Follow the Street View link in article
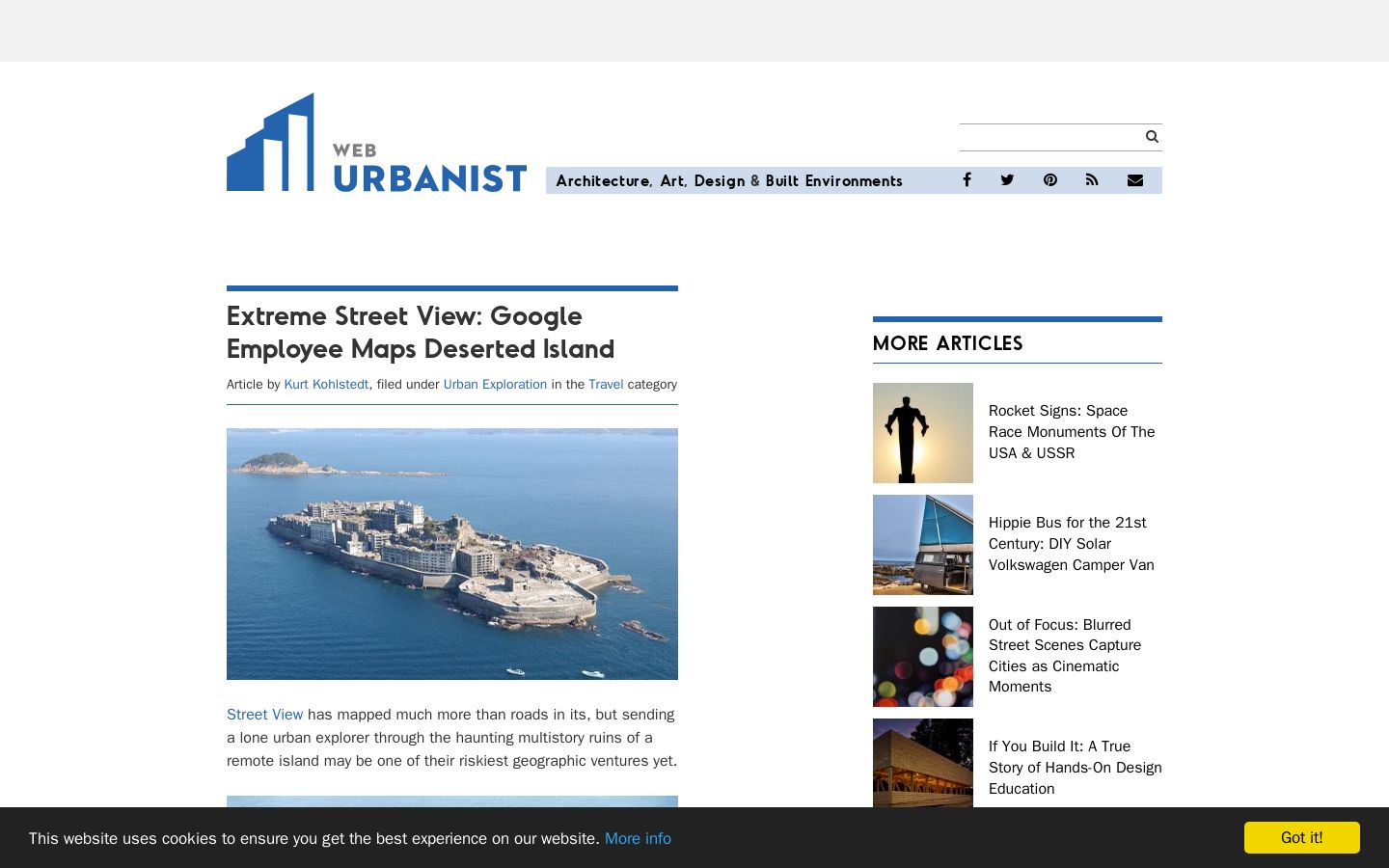 [x=264, y=715]
